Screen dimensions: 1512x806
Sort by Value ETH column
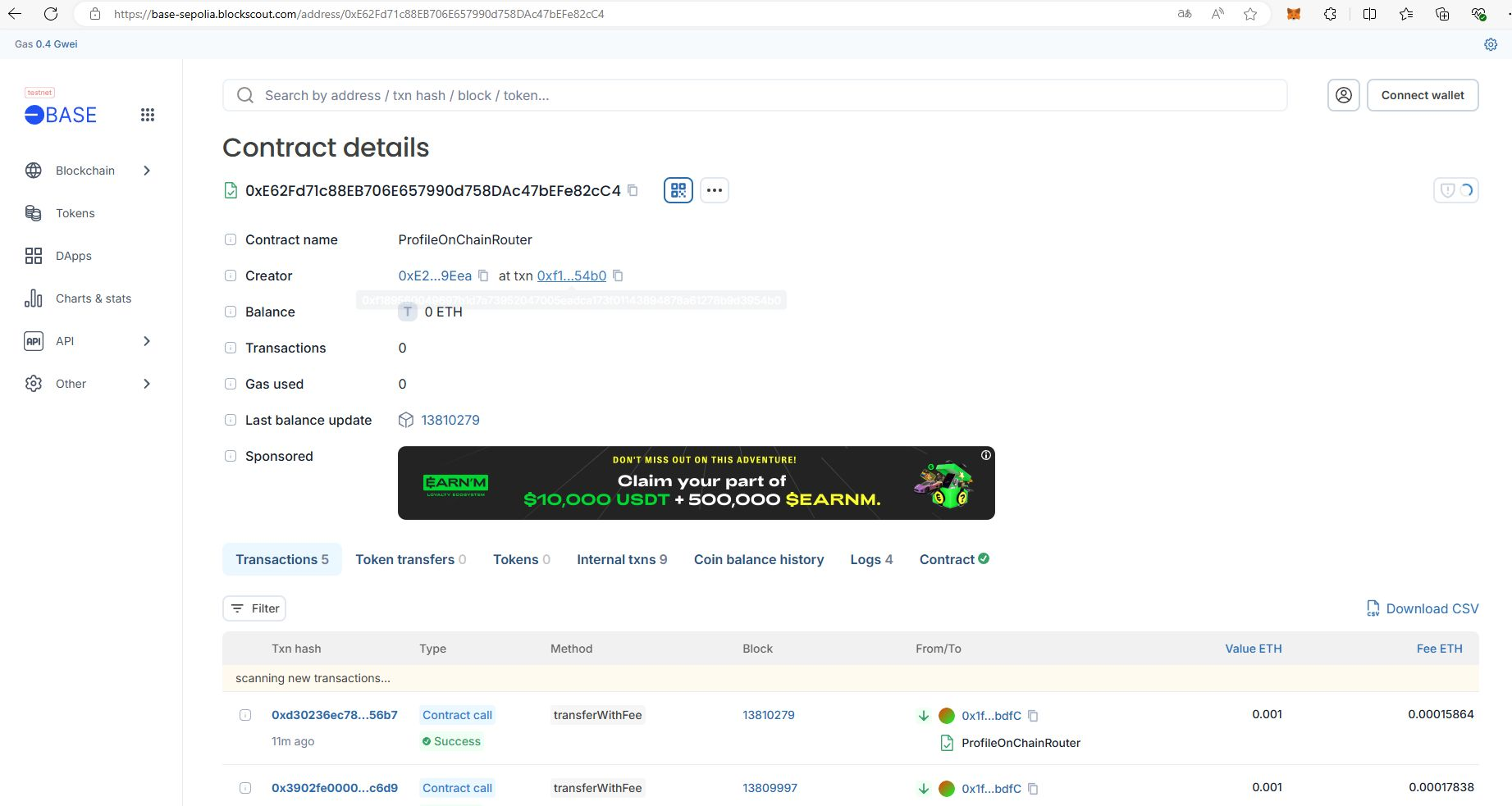point(1254,649)
